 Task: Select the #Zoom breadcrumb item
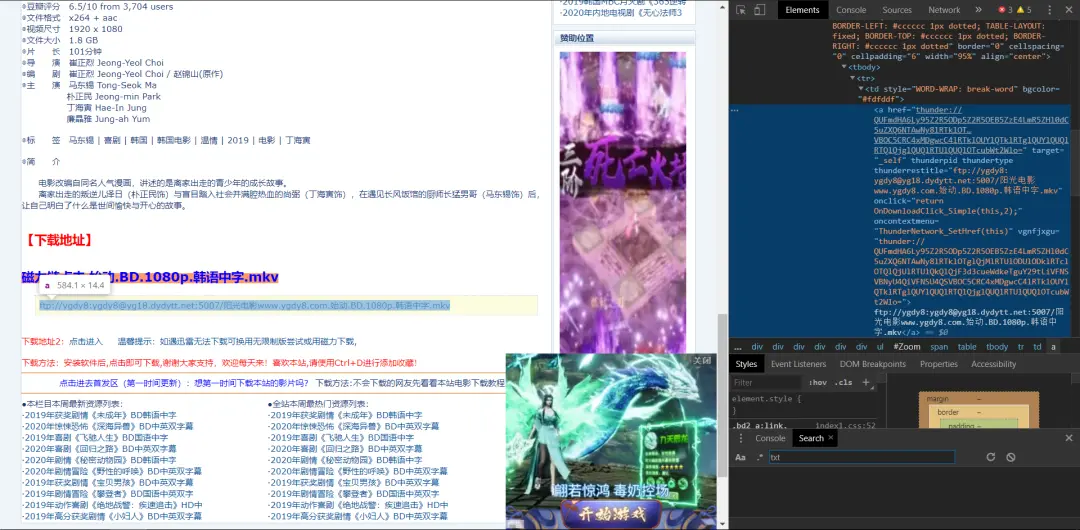[x=907, y=347]
